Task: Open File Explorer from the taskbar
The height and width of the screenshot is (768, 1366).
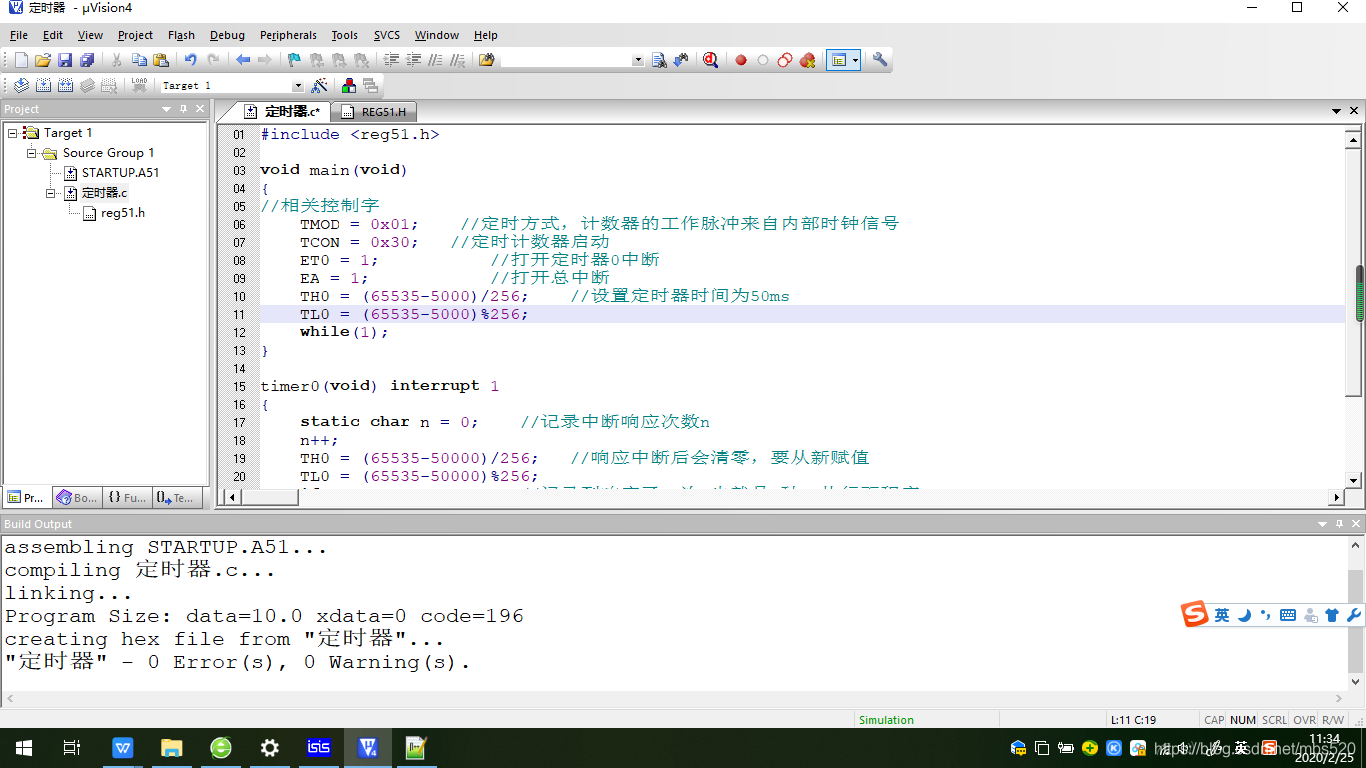Action: (171, 747)
